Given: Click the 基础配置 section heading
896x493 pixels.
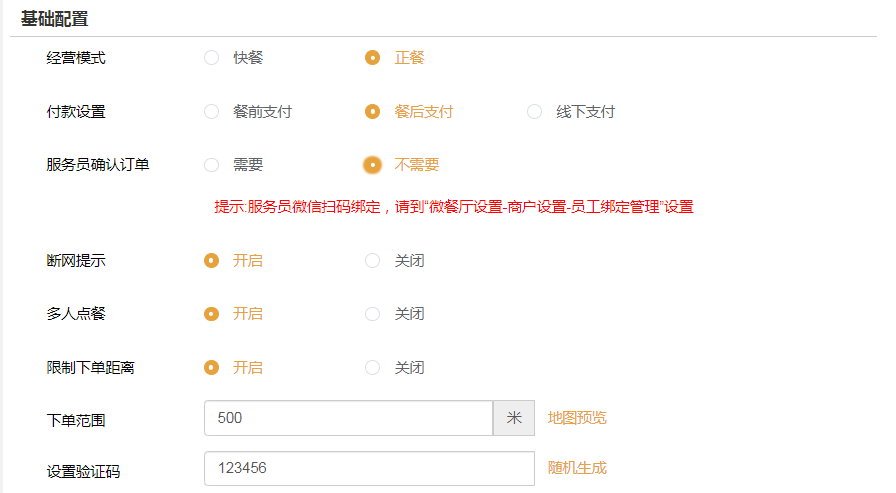Looking at the screenshot, I should click(55, 18).
